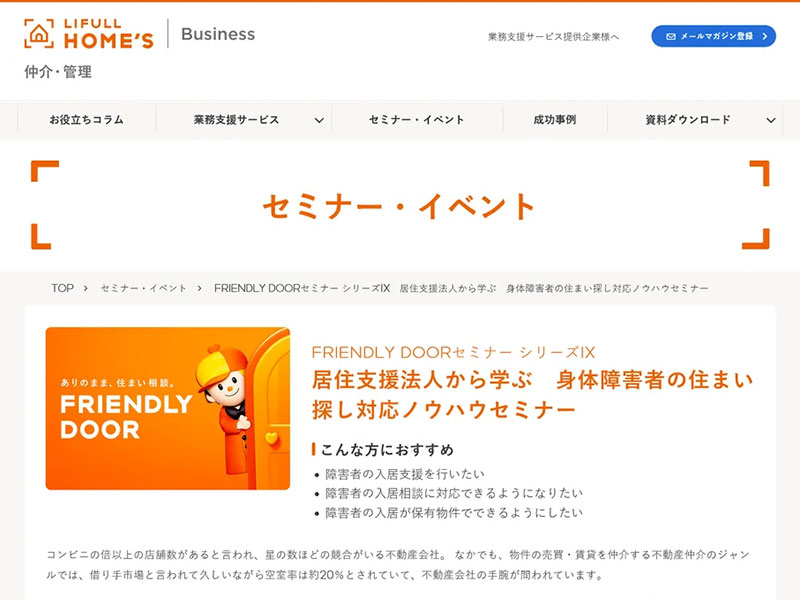
Task: Expand the 資料ダウンロード dropdown chevron
Action: click(x=771, y=120)
